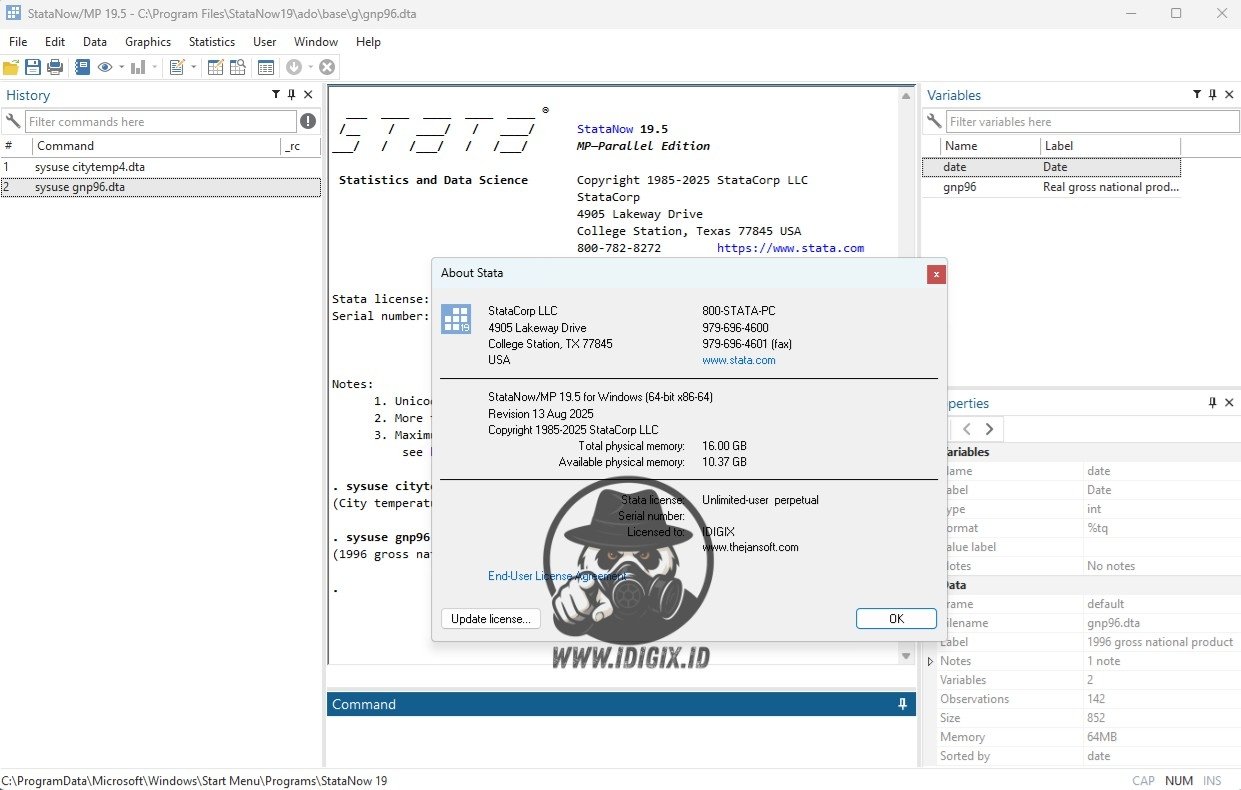Click OK in About Stata dialog
The image size is (1241, 790).
pyautogui.click(x=896, y=618)
